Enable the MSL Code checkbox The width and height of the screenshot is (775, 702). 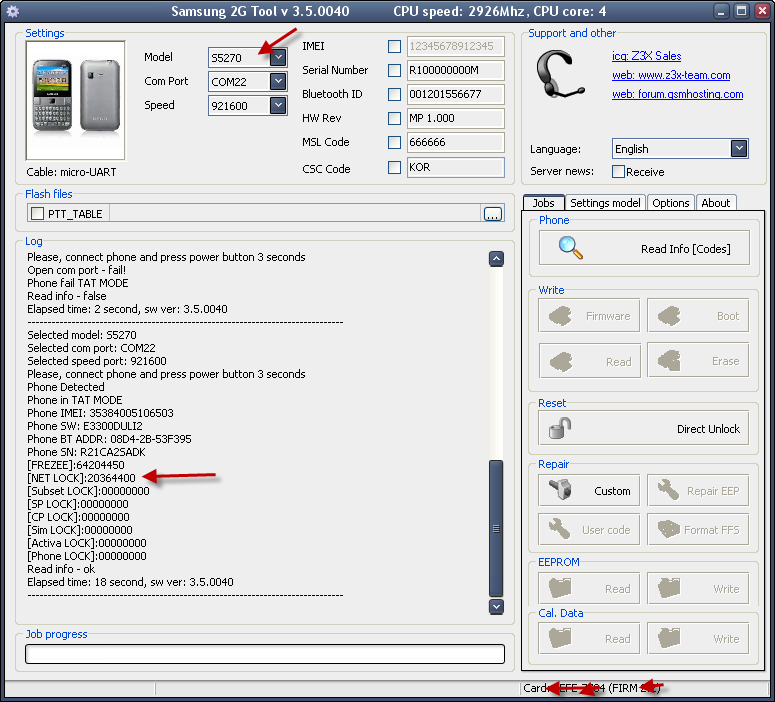tap(394, 142)
